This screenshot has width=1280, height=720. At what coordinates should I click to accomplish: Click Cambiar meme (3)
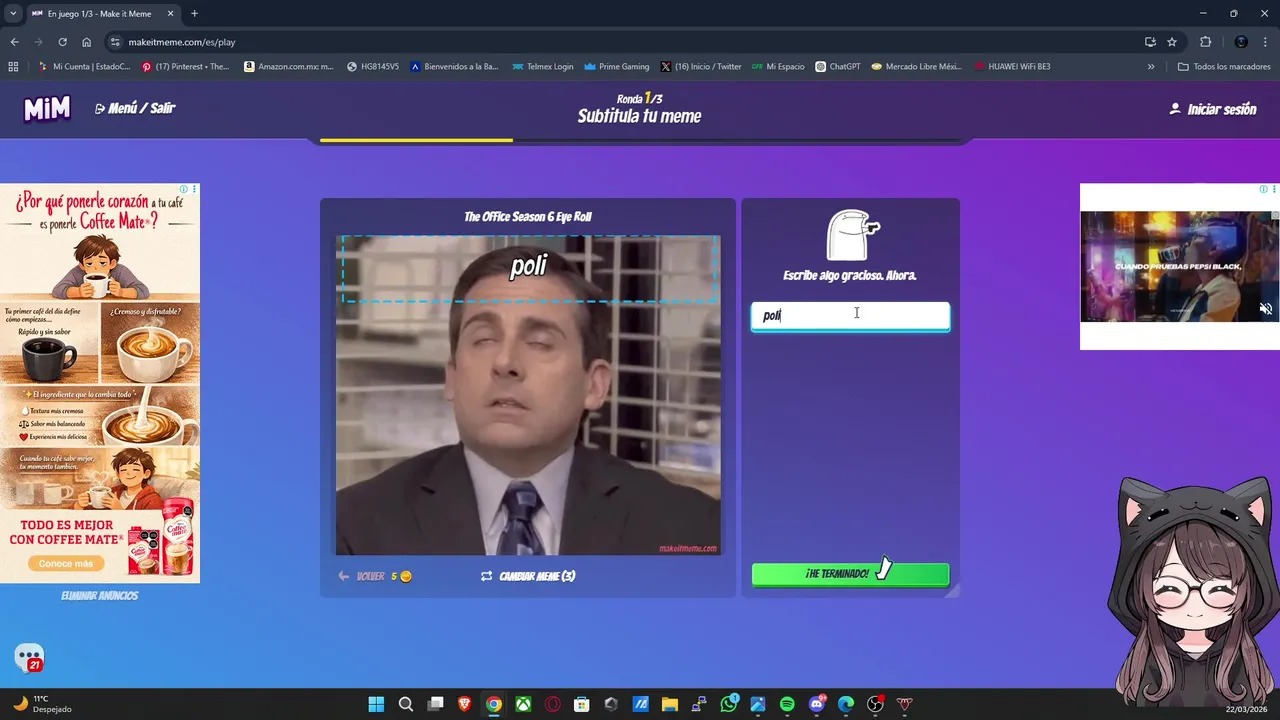pos(528,576)
